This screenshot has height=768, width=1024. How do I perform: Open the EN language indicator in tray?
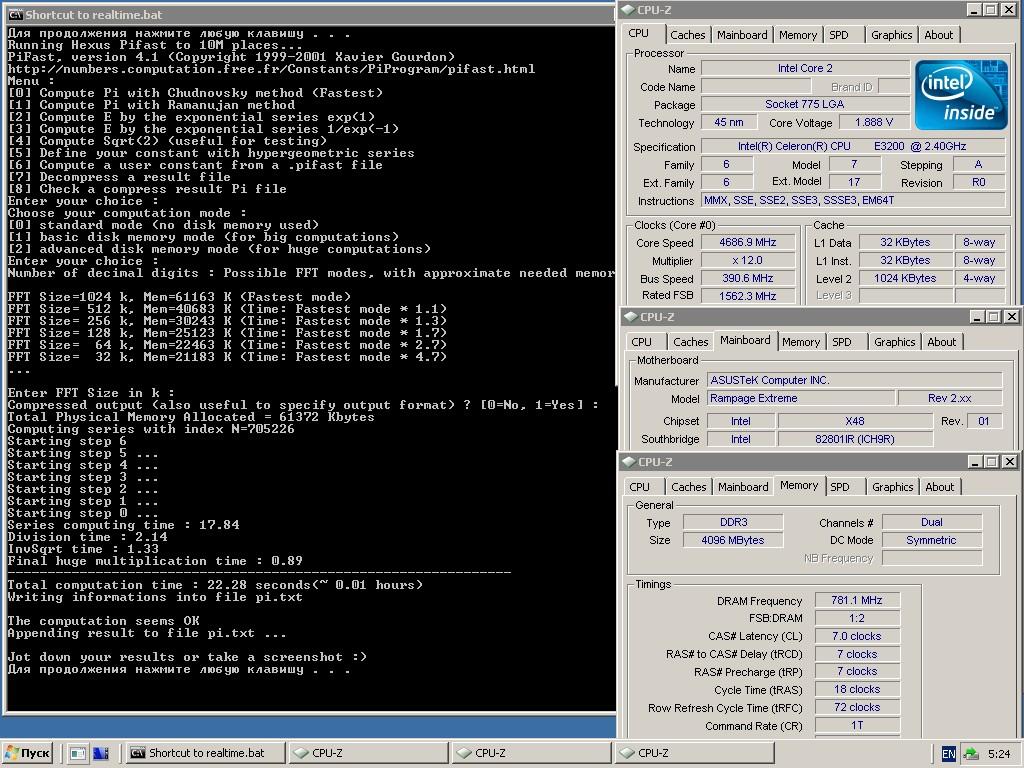pyautogui.click(x=948, y=754)
